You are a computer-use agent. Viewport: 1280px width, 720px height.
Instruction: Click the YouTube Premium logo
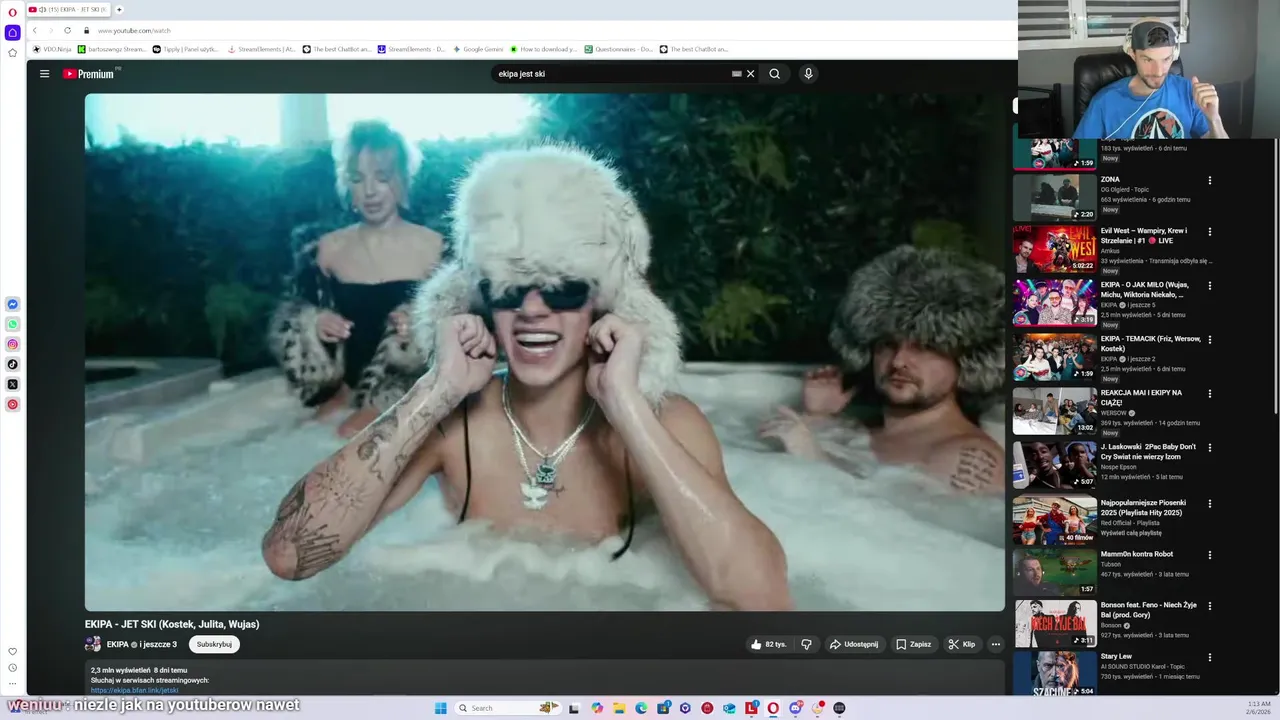click(x=89, y=74)
